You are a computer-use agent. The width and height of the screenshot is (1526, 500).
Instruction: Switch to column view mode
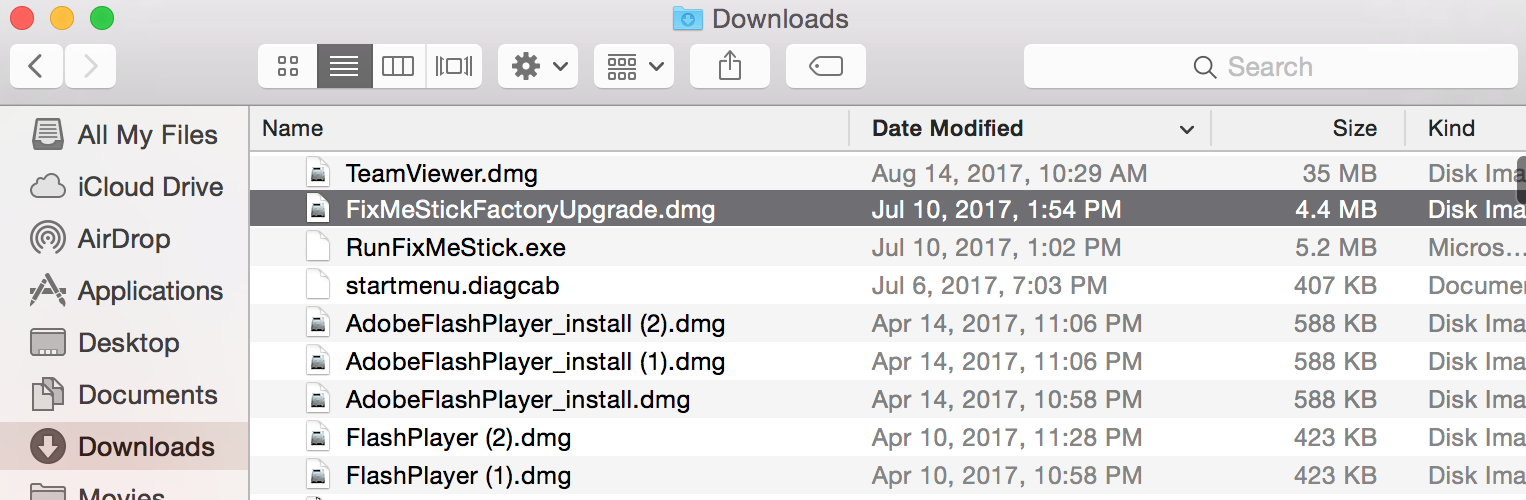[x=398, y=67]
